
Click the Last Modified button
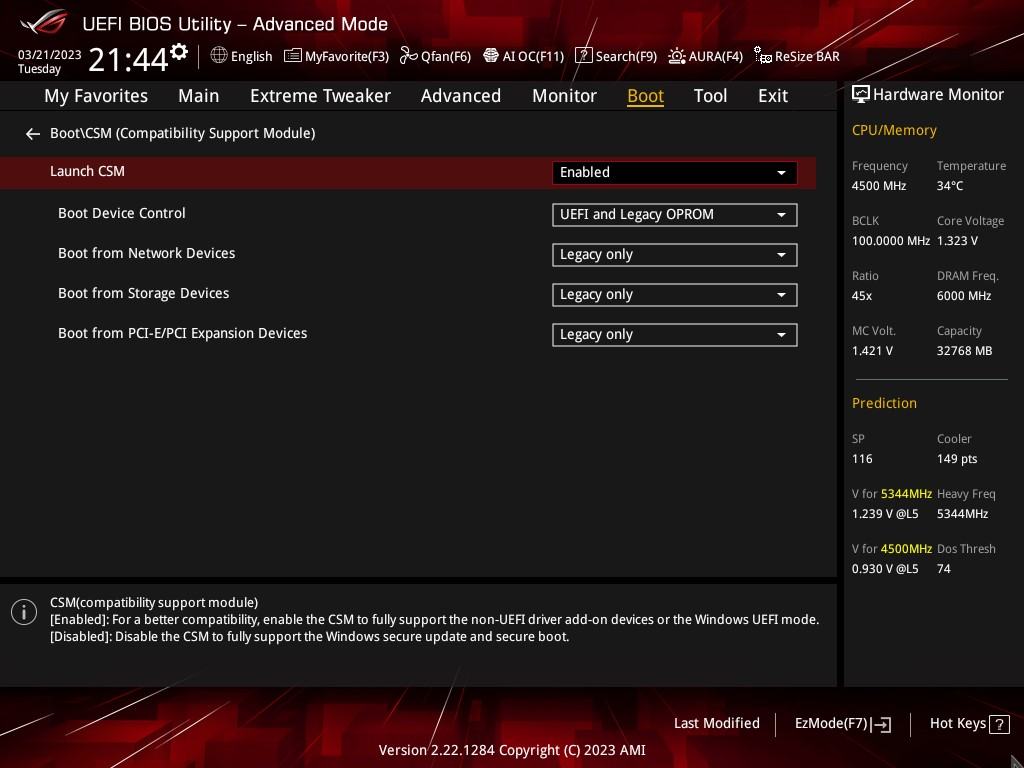pyautogui.click(x=716, y=724)
